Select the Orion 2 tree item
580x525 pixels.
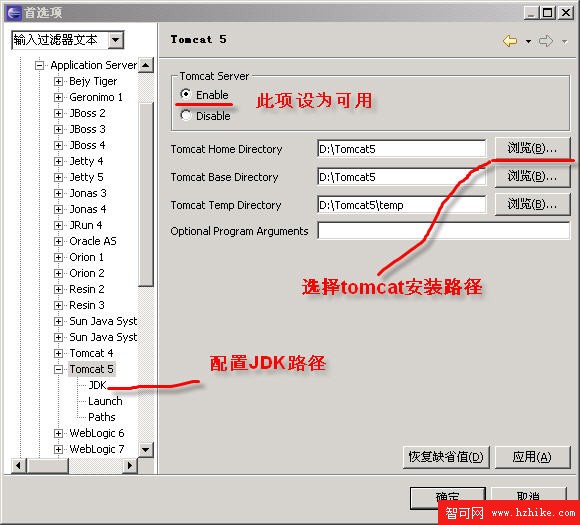click(87, 273)
